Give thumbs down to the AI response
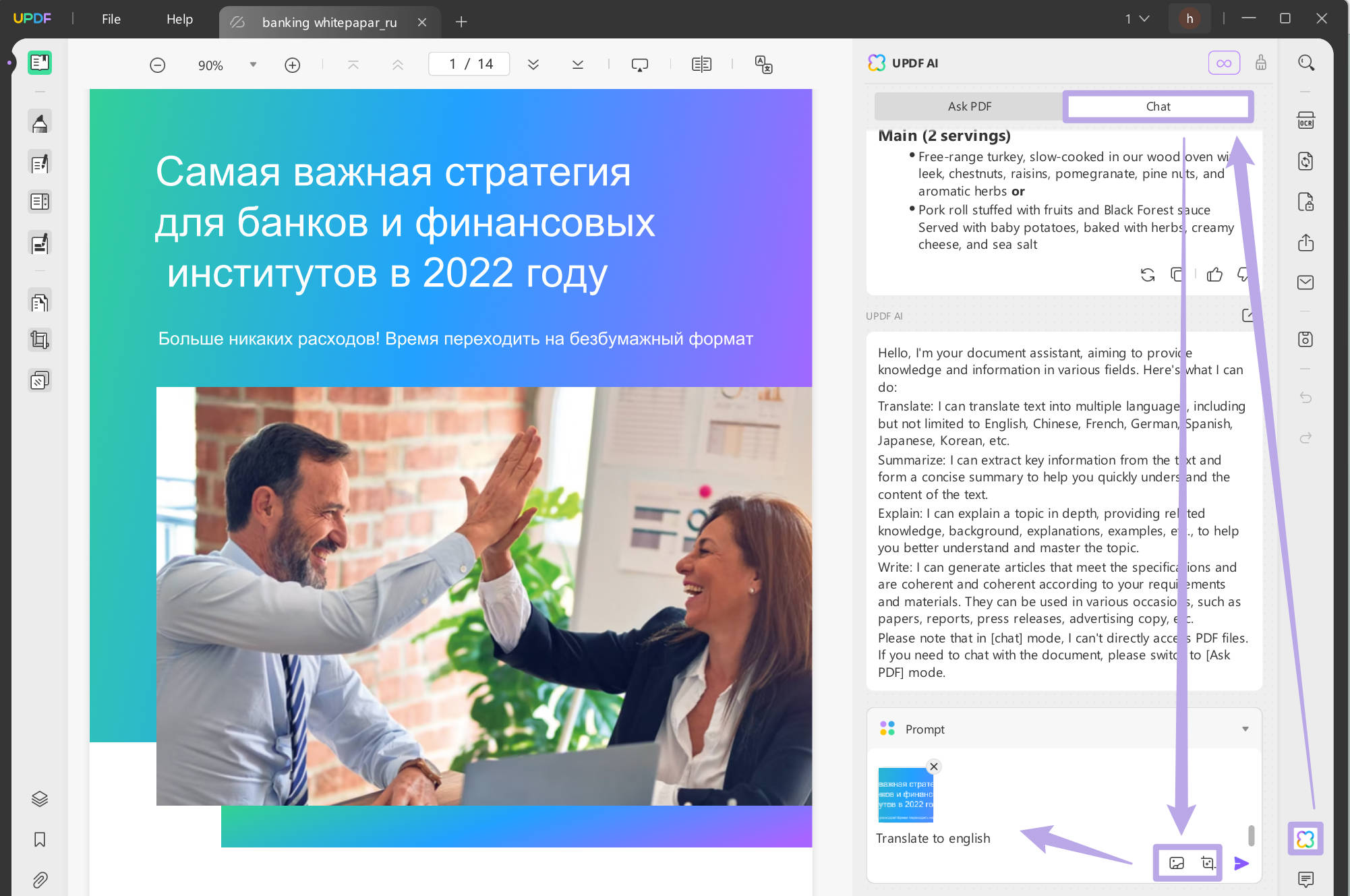The image size is (1350, 896). coord(1243,275)
